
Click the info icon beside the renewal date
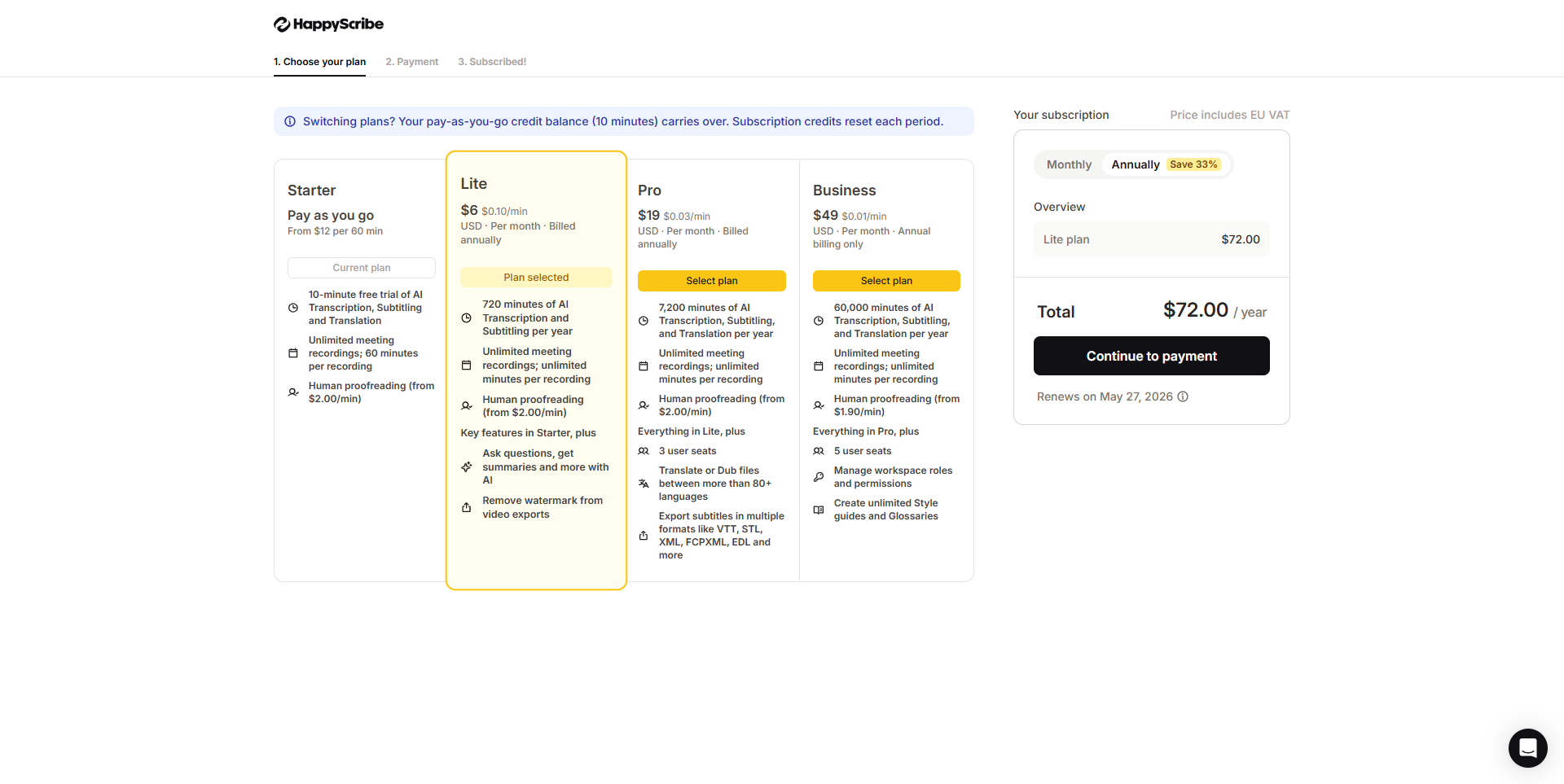(1183, 396)
